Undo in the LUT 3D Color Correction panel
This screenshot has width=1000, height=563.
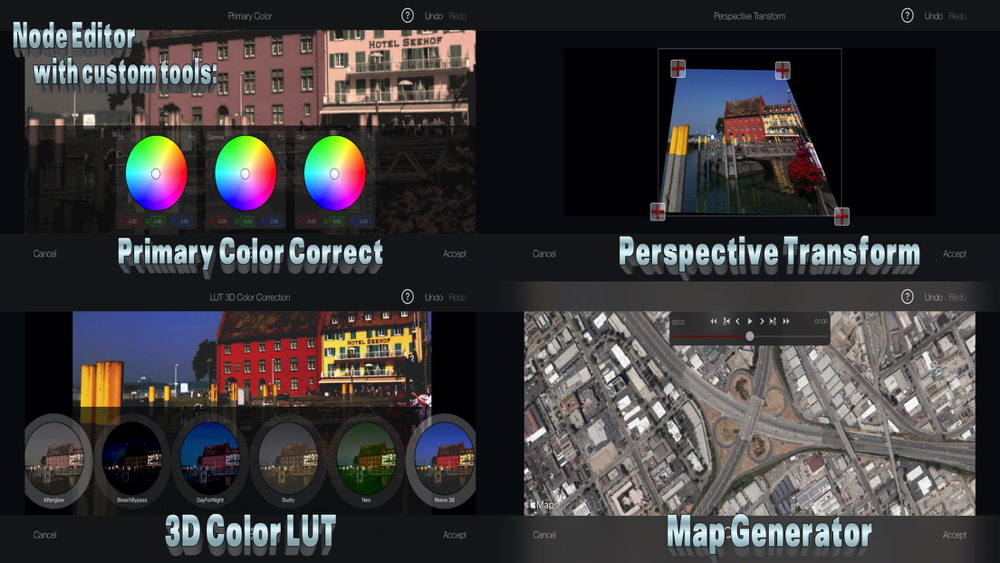click(434, 297)
